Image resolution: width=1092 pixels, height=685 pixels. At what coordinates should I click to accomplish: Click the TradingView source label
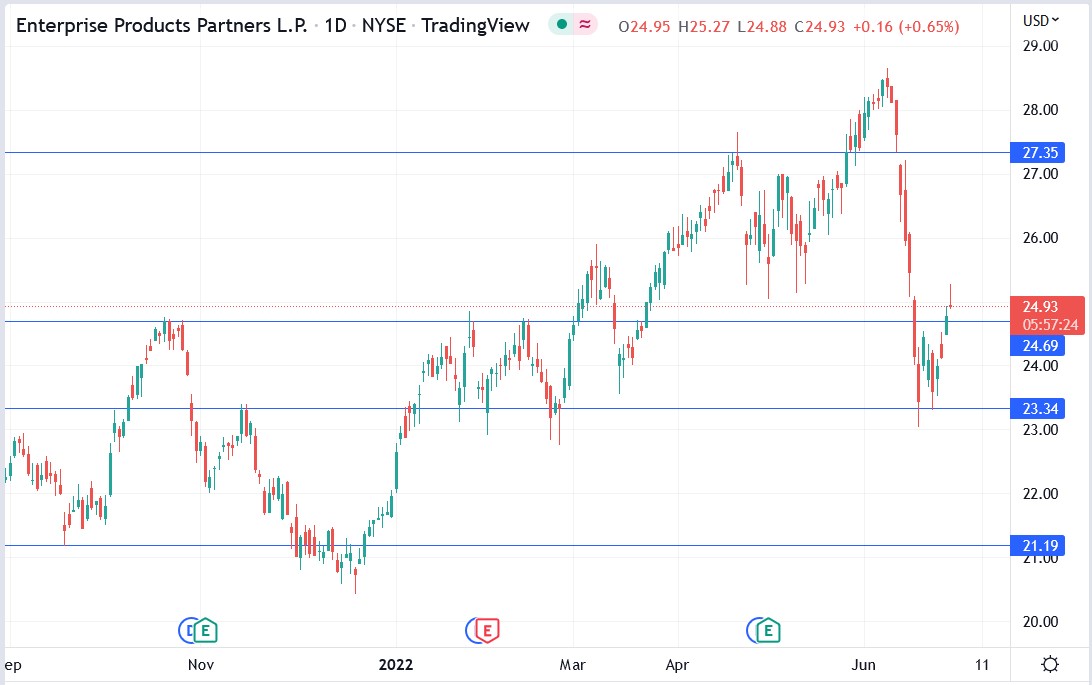[476, 25]
